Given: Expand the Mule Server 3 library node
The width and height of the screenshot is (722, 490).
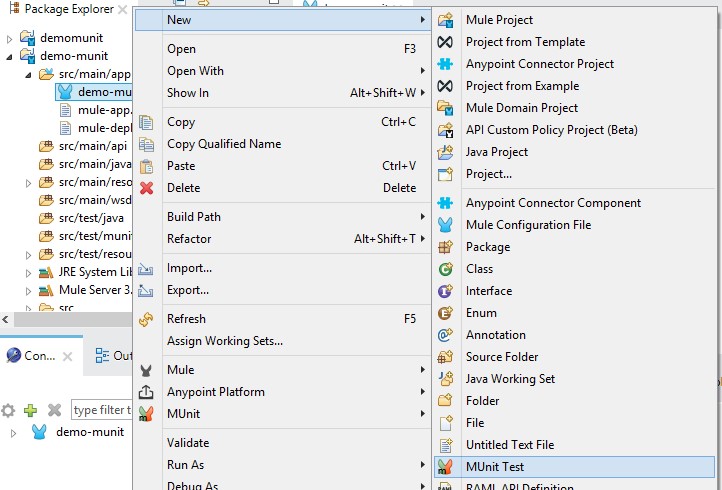Looking at the screenshot, I should tap(28, 291).
